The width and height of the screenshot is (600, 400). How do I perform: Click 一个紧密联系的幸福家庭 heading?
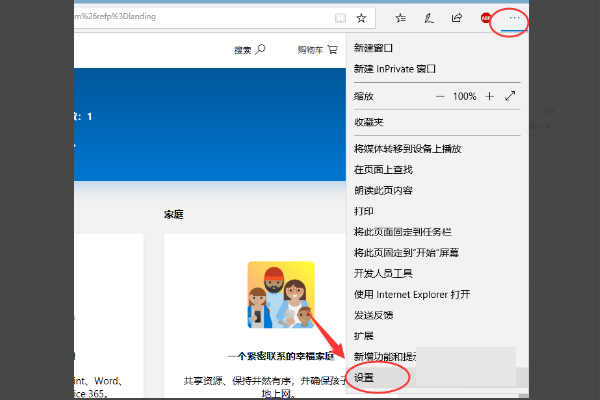[281, 356]
